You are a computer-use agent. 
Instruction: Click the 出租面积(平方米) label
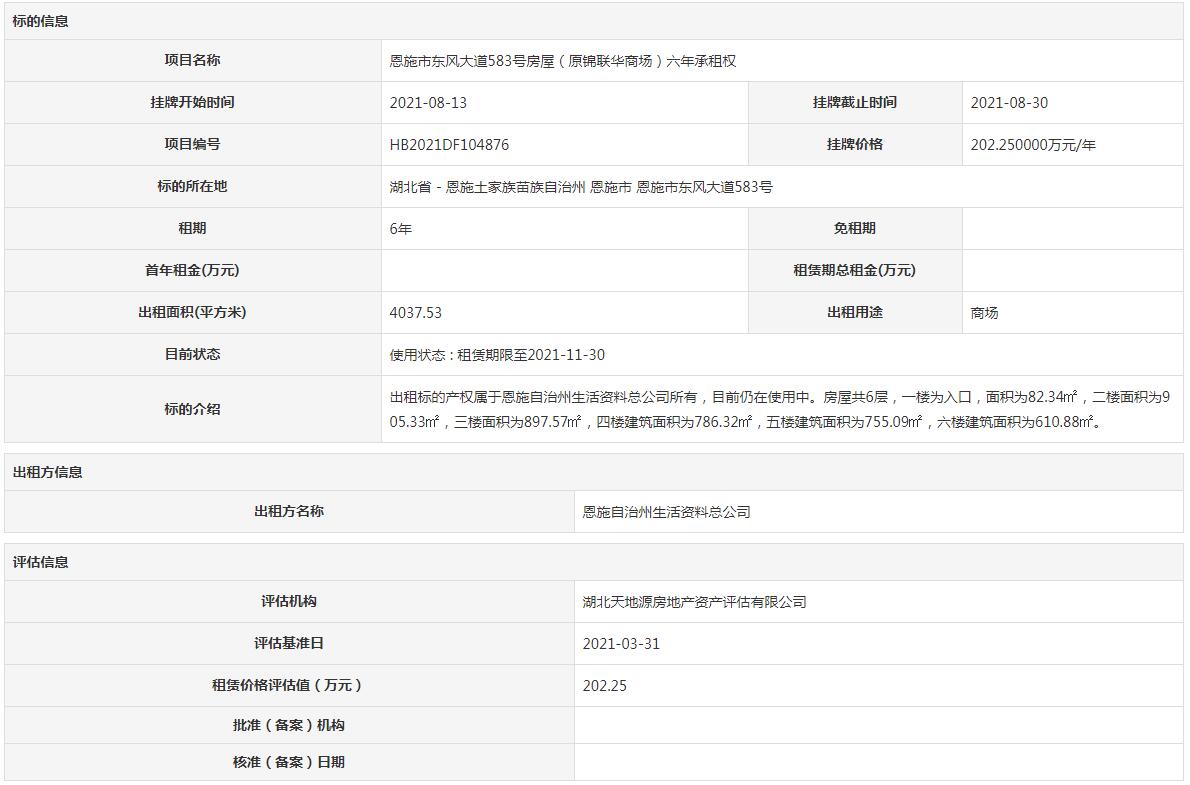click(x=193, y=312)
